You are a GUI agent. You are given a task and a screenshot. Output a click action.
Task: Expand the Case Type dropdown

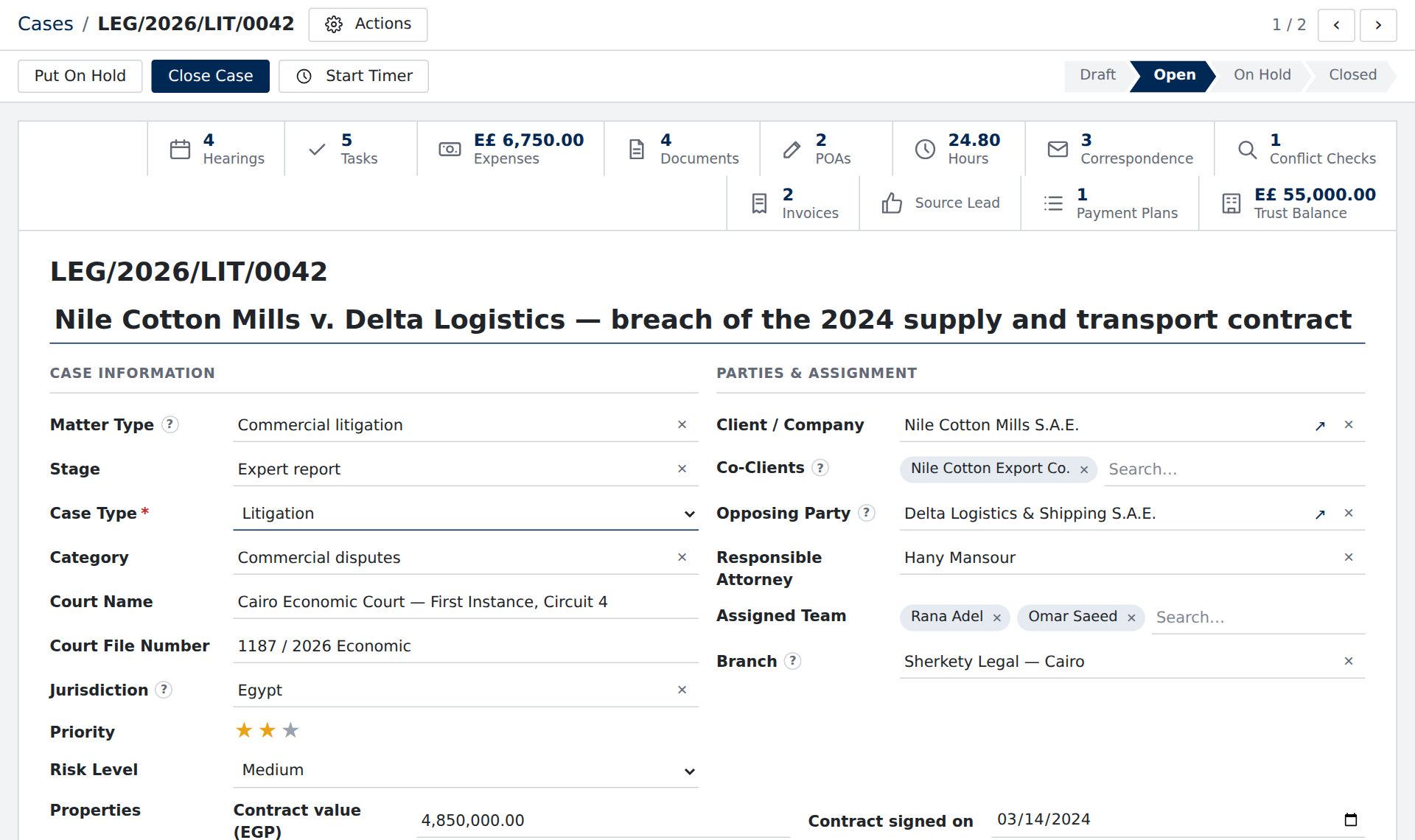(466, 514)
